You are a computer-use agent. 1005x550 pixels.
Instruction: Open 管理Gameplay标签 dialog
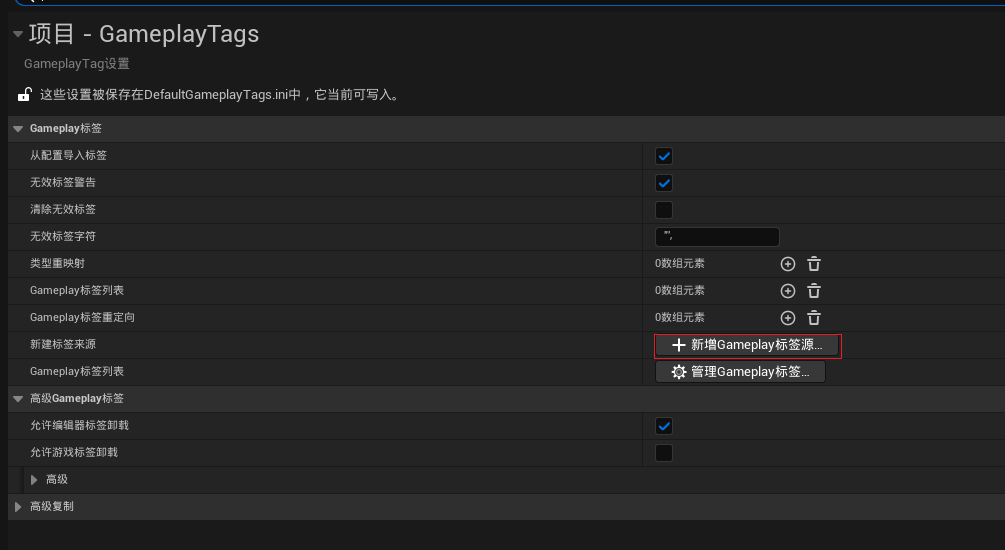[x=740, y=372]
